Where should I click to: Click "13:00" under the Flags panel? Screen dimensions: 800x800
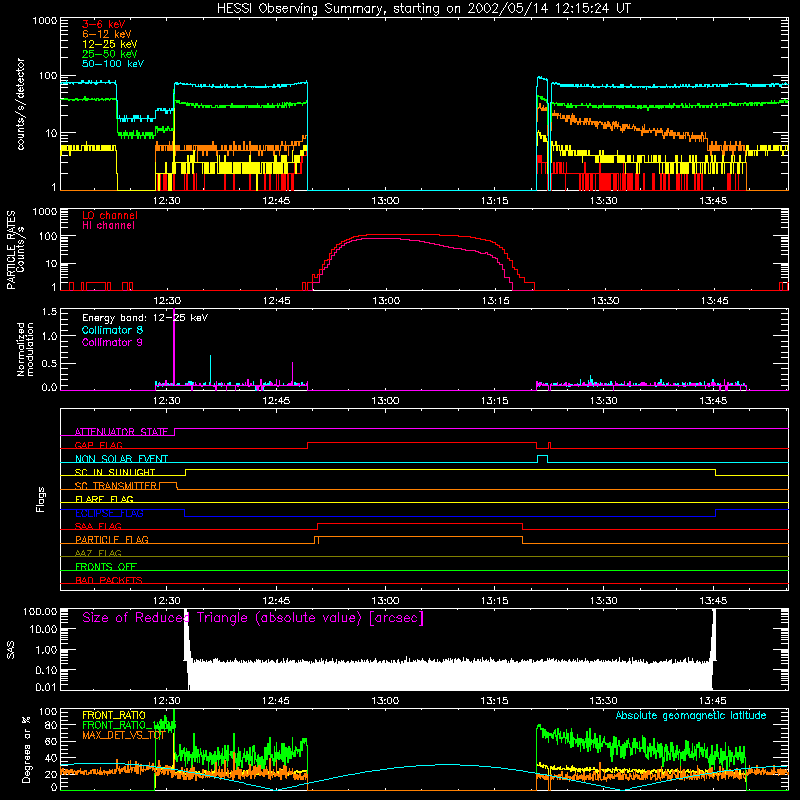(x=385, y=601)
